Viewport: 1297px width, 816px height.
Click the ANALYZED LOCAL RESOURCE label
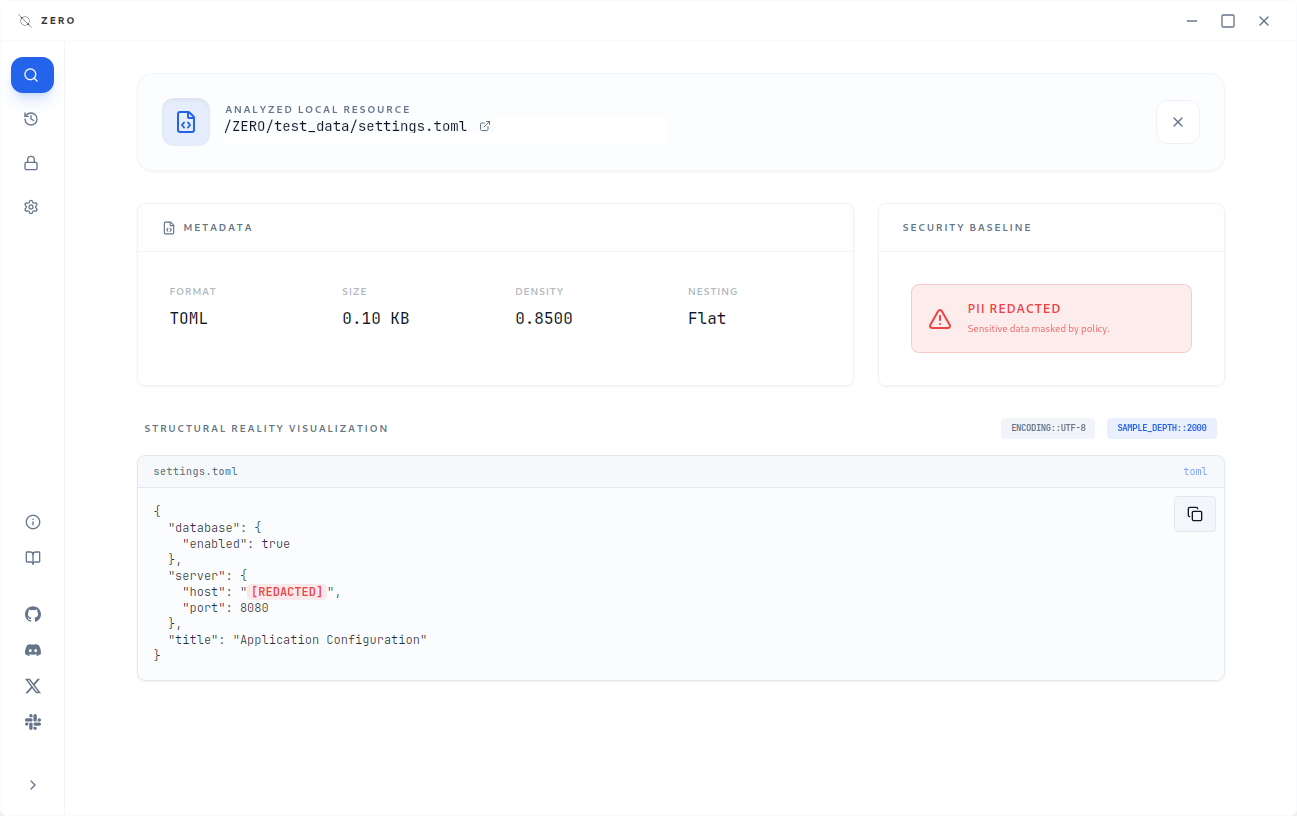click(318, 109)
